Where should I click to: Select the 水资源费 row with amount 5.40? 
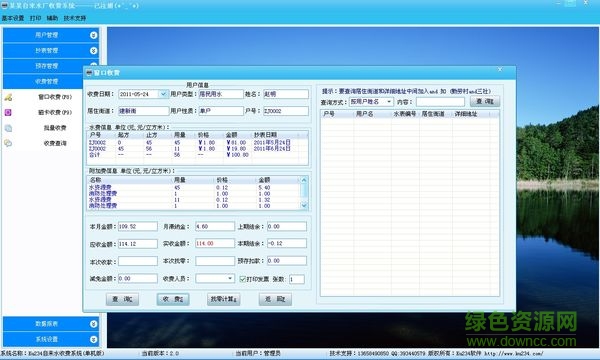pyautogui.click(x=194, y=187)
